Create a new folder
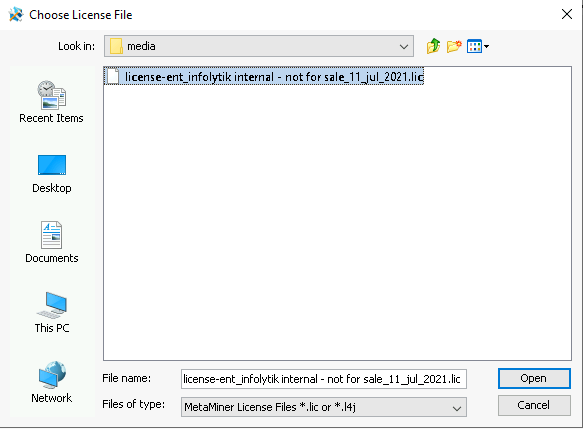Viewport: 583px width, 429px height. click(454, 46)
